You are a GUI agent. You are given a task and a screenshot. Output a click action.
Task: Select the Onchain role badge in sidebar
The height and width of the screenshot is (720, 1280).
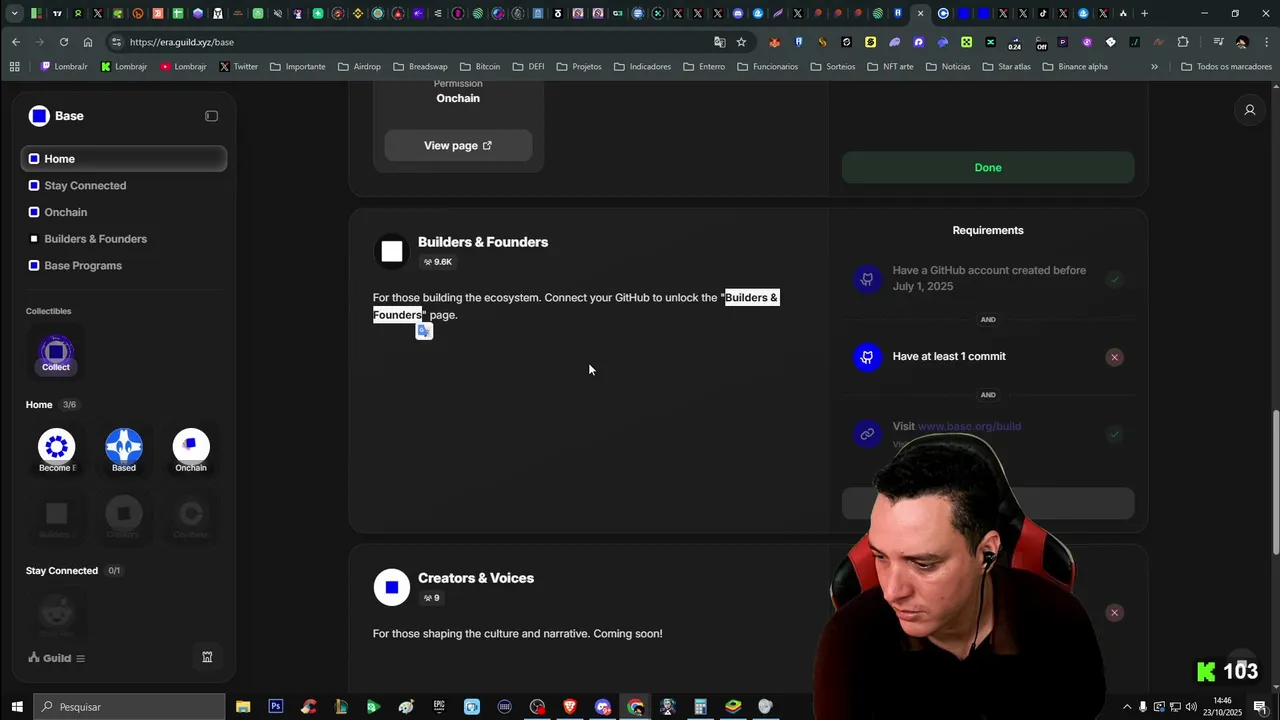click(x=191, y=450)
